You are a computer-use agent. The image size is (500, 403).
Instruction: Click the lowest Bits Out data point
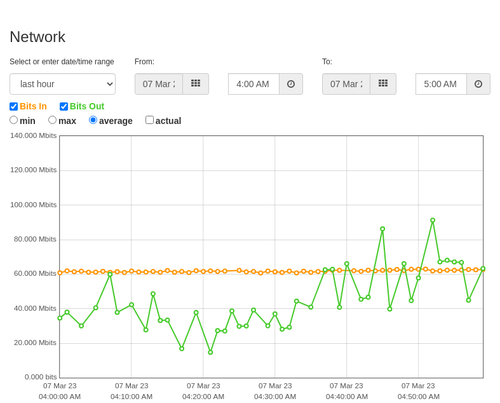coord(210,352)
